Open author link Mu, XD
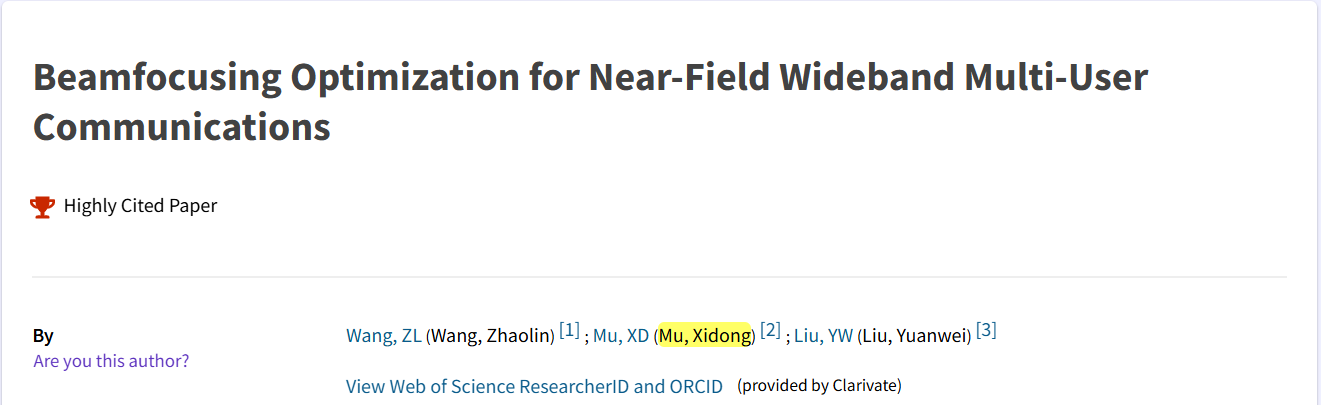 pos(621,336)
